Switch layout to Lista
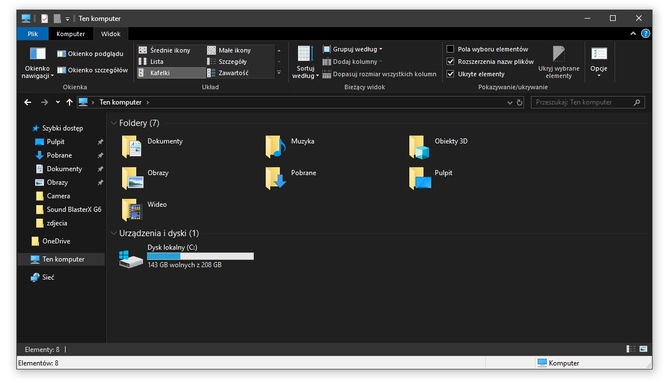Viewport: 670px width, 383px height. [151, 62]
